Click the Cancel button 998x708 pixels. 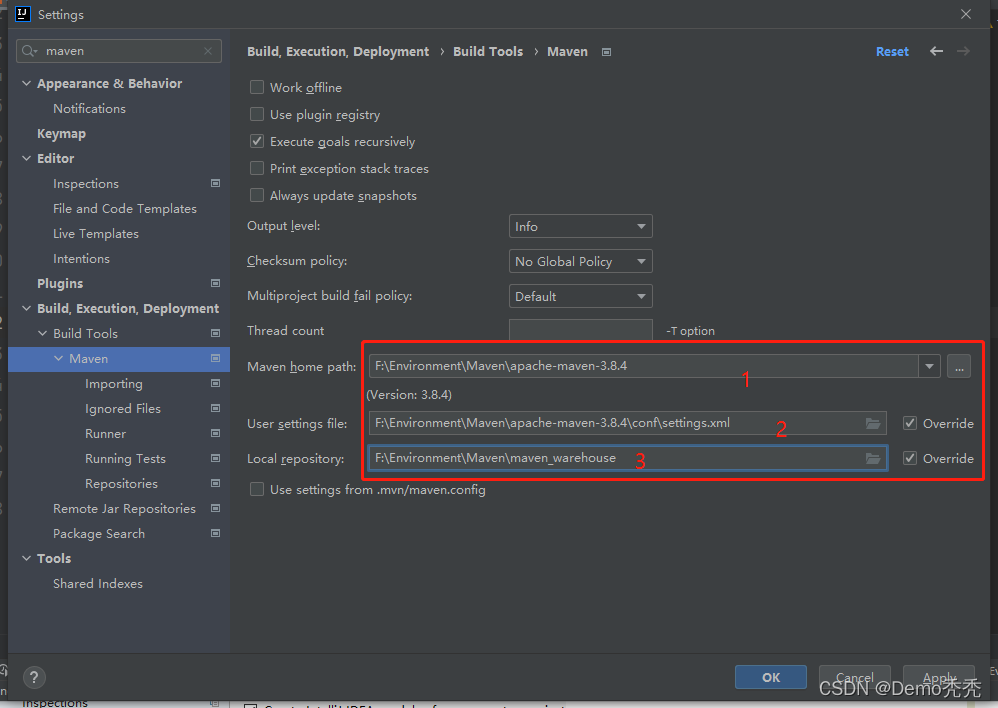coord(854,677)
